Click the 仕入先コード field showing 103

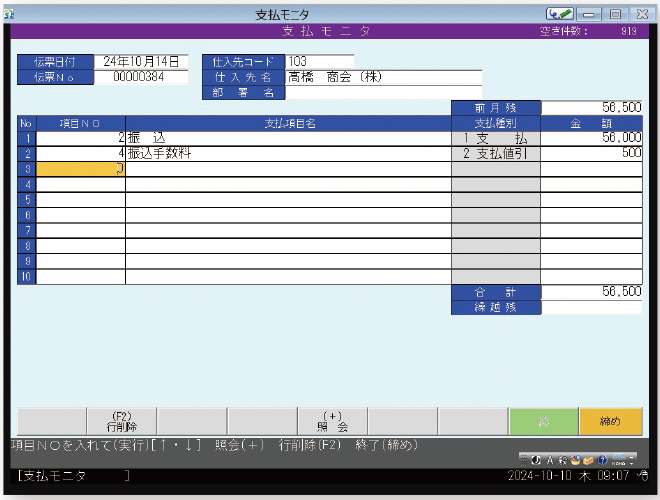(x=318, y=61)
